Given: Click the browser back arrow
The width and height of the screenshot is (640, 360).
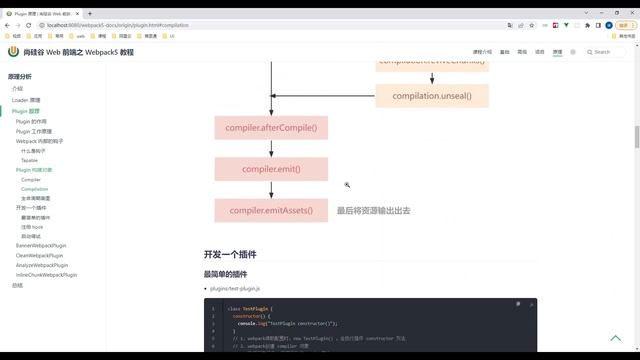Looking at the screenshot, I should [x=7, y=25].
